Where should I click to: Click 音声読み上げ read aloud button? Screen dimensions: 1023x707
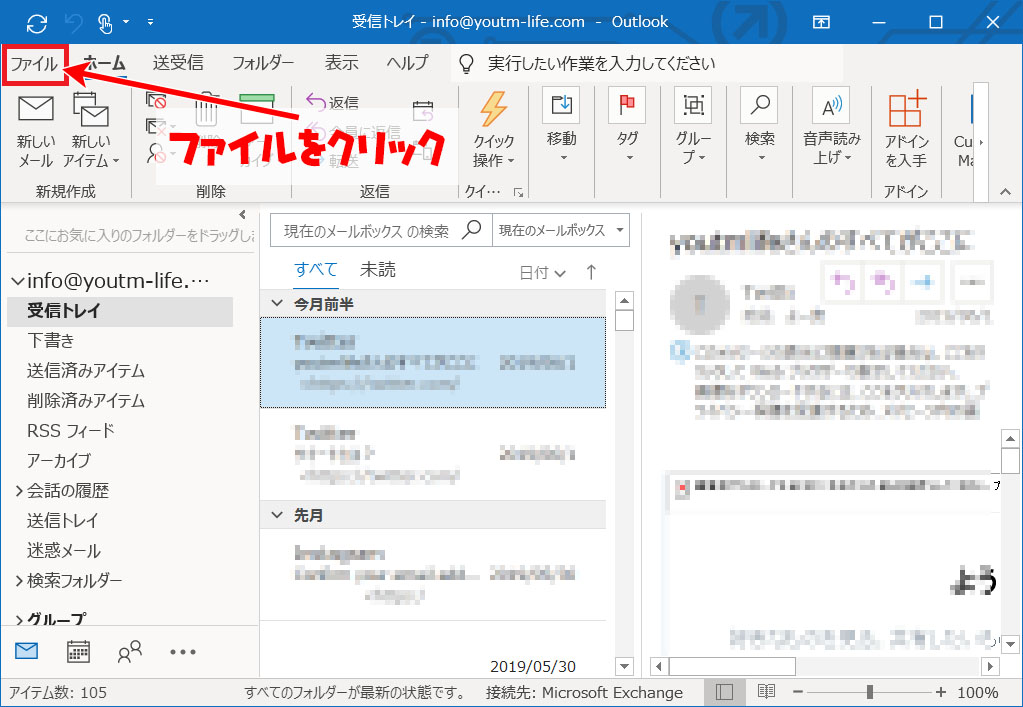[831, 127]
